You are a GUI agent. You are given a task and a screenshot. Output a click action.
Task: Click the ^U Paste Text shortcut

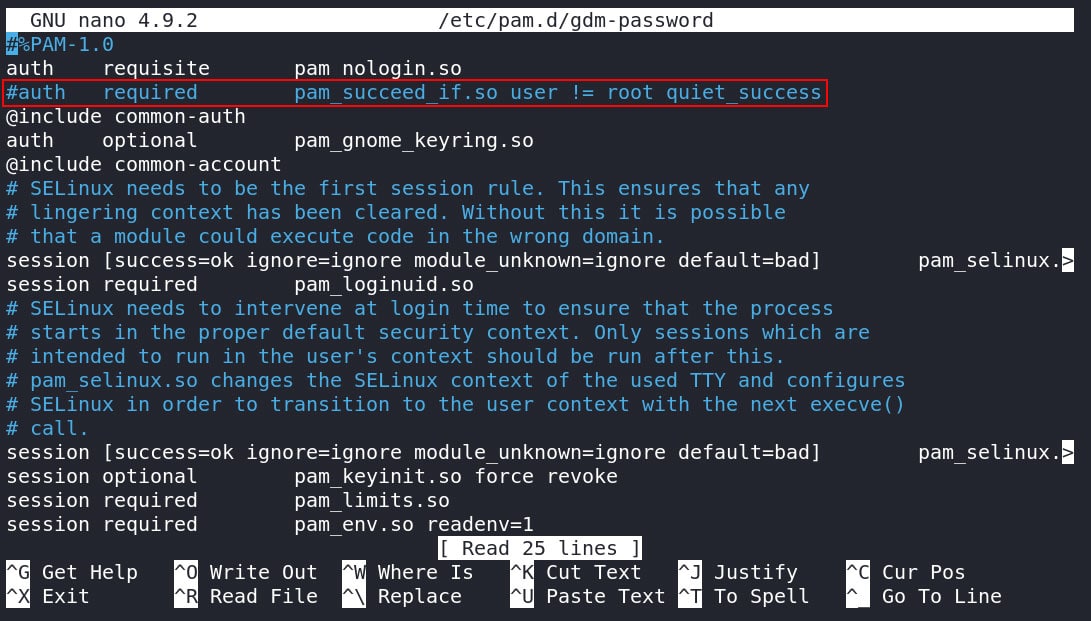(x=587, y=596)
